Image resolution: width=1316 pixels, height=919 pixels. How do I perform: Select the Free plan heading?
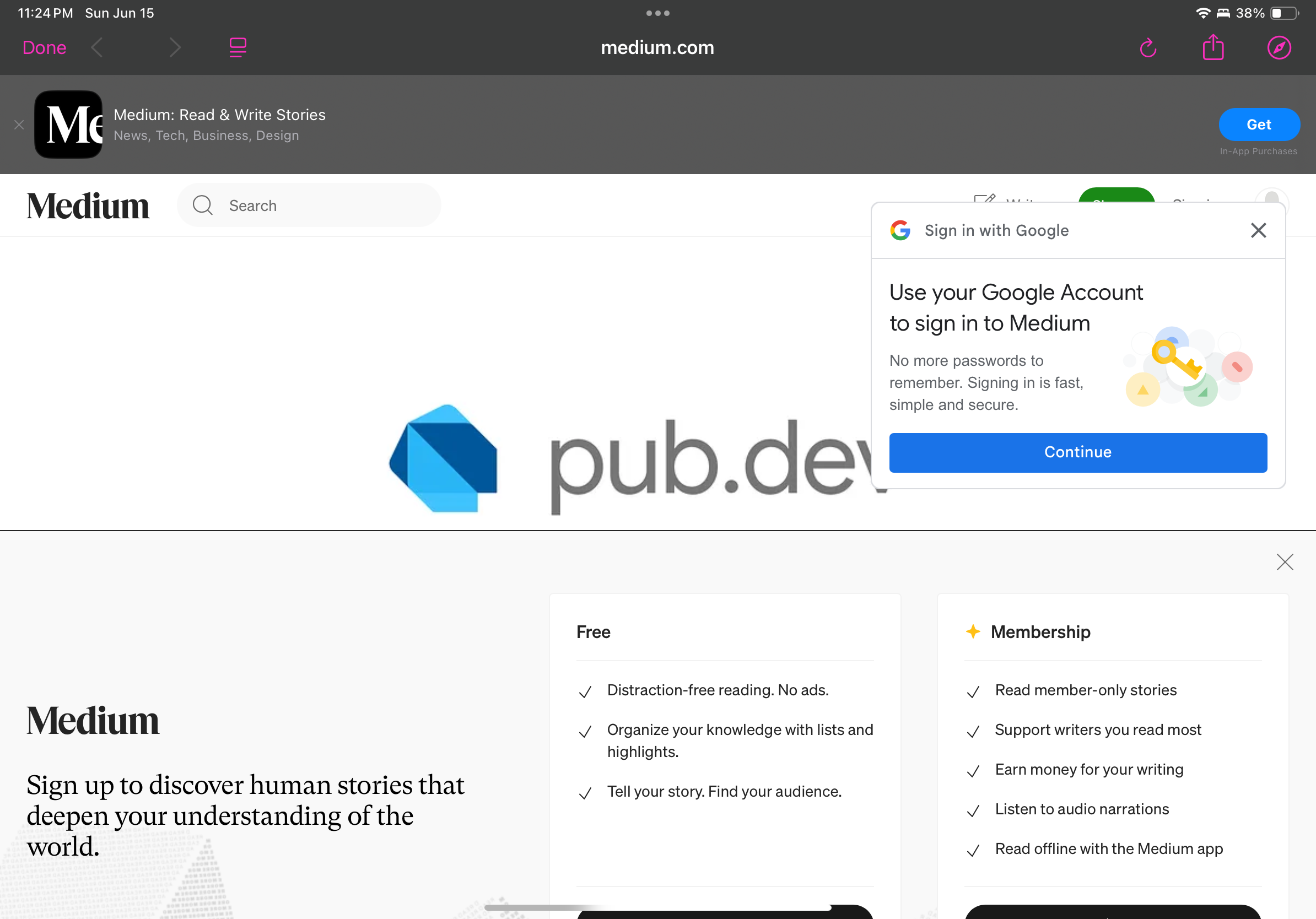tap(593, 632)
